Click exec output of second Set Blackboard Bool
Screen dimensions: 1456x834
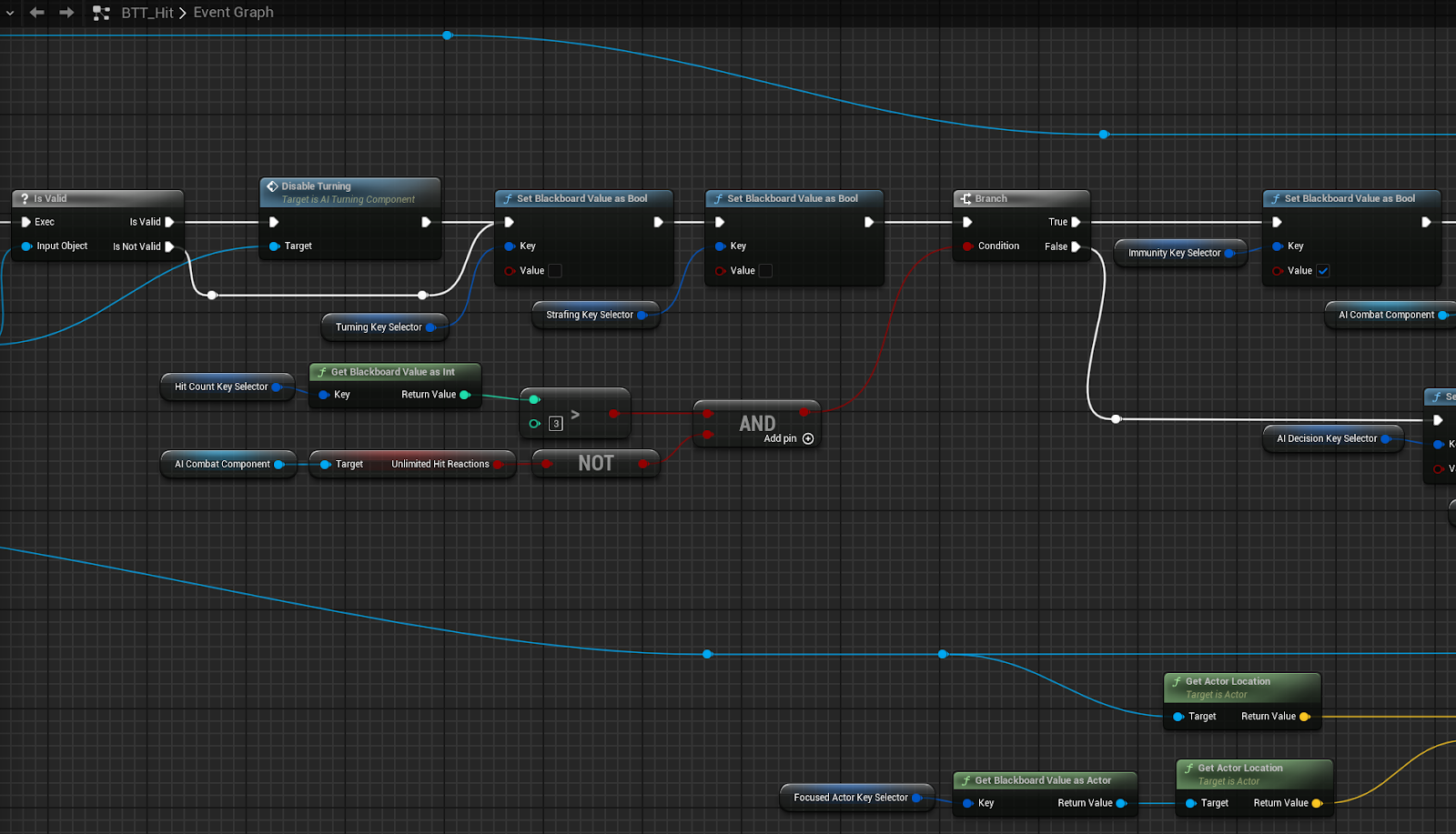[869, 222]
